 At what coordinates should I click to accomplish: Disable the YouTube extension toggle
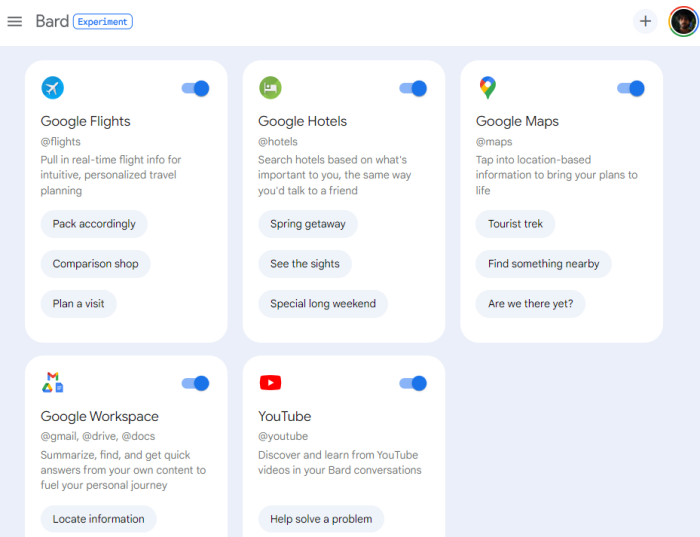pyautogui.click(x=413, y=383)
